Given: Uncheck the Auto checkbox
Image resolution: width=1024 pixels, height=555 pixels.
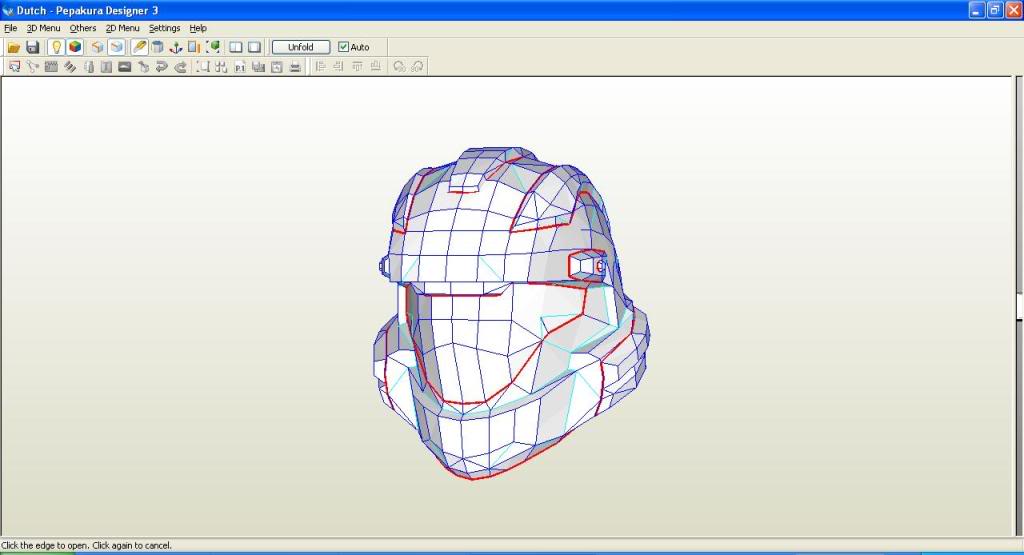Looking at the screenshot, I should tap(344, 47).
